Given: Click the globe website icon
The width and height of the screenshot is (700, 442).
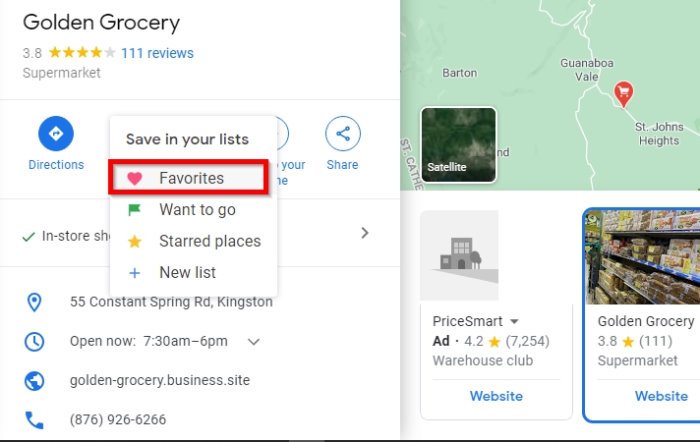Looking at the screenshot, I should pyautogui.click(x=34, y=381).
